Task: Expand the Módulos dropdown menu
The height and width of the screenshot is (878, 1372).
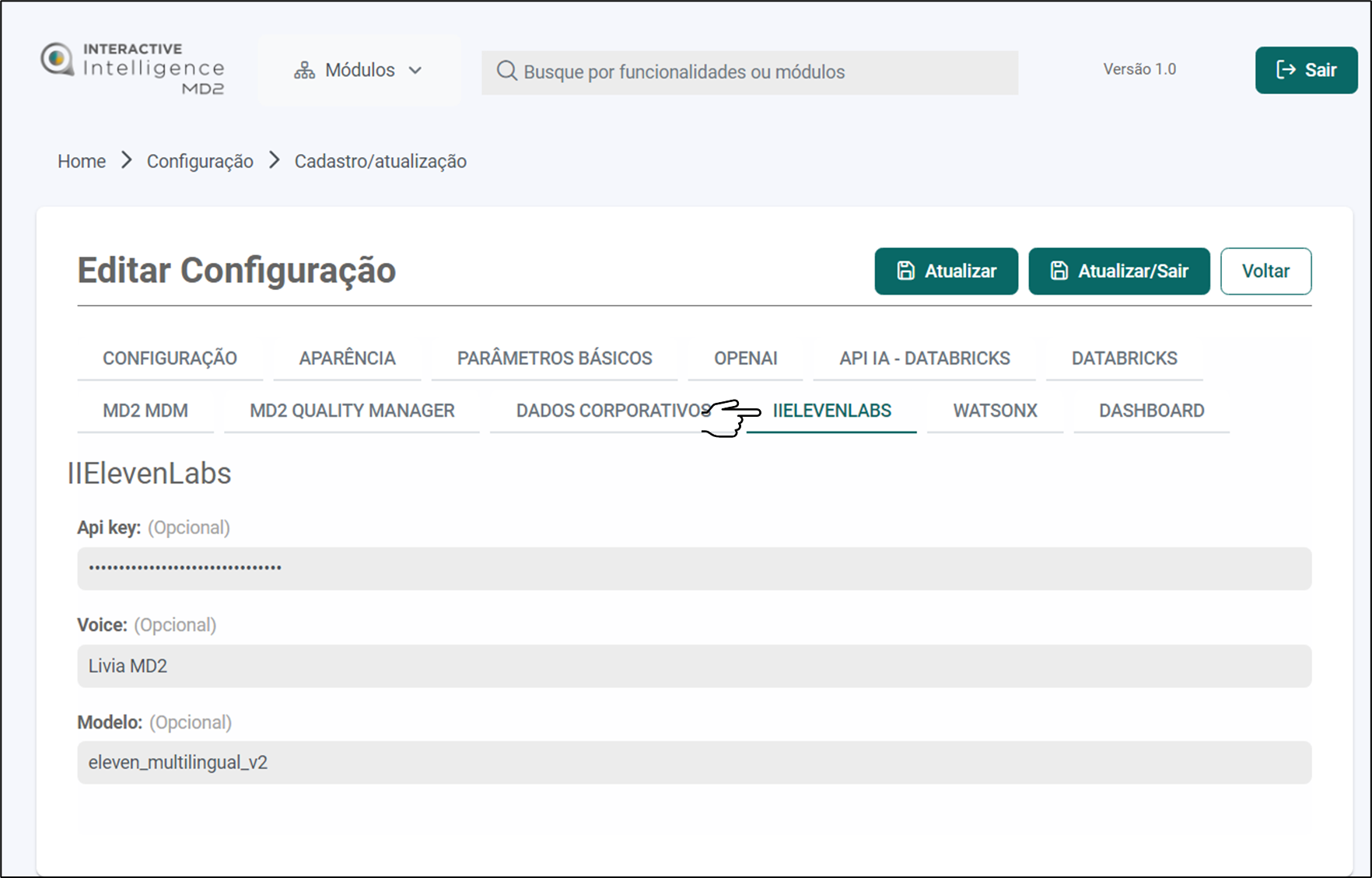Action: (359, 71)
